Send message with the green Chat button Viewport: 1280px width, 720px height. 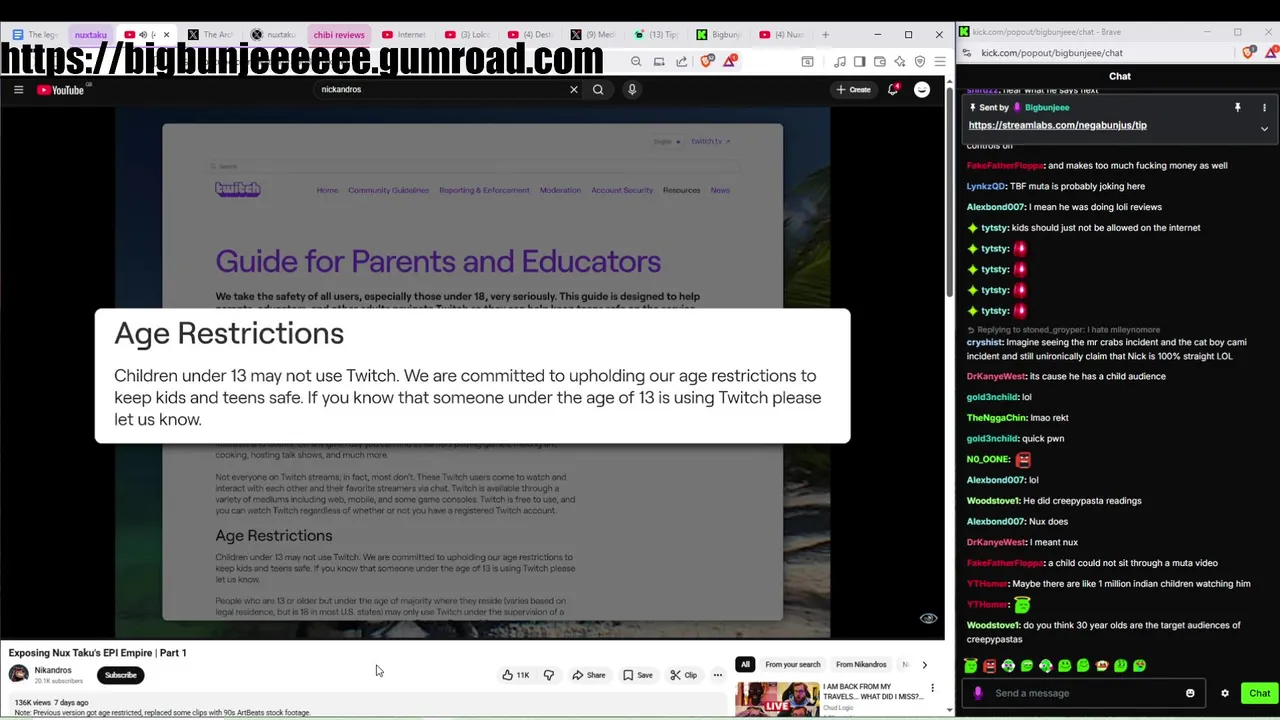1259,693
